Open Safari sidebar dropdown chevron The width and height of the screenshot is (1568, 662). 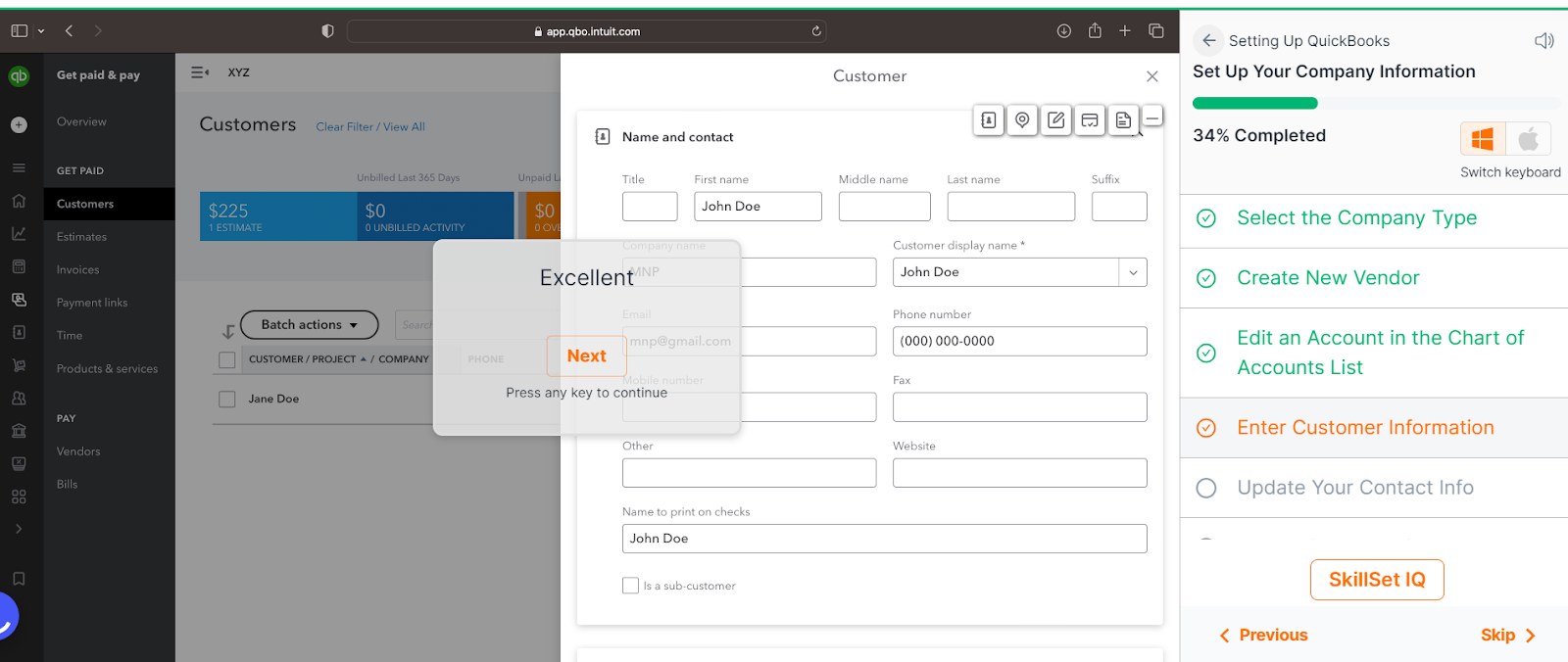[x=41, y=31]
